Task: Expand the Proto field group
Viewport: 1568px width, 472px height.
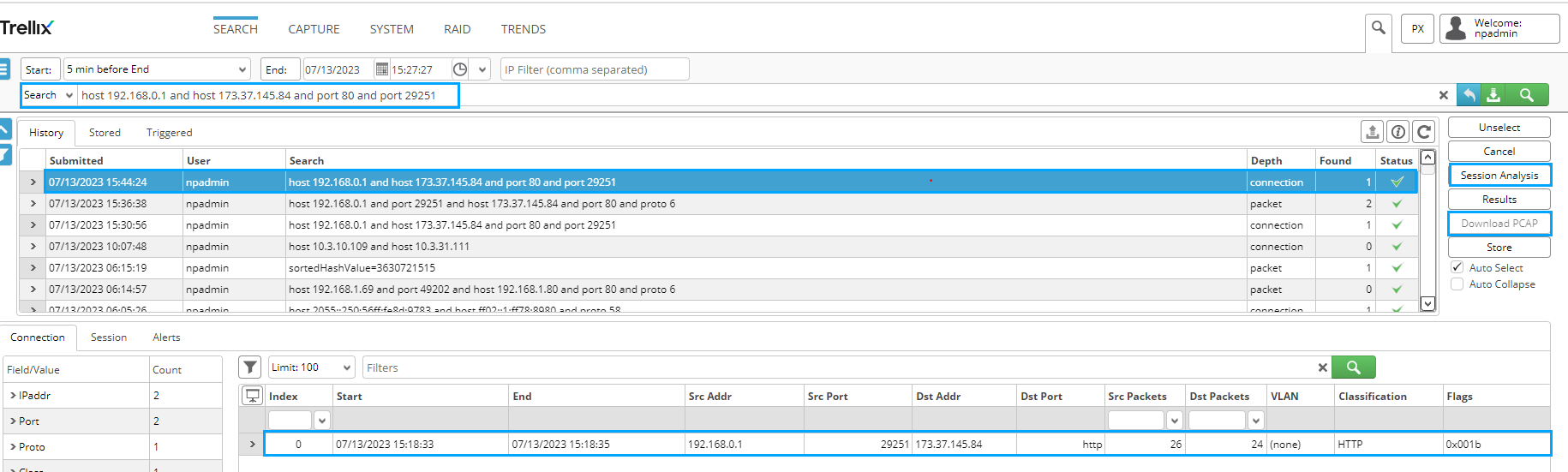Action: pyautogui.click(x=13, y=447)
